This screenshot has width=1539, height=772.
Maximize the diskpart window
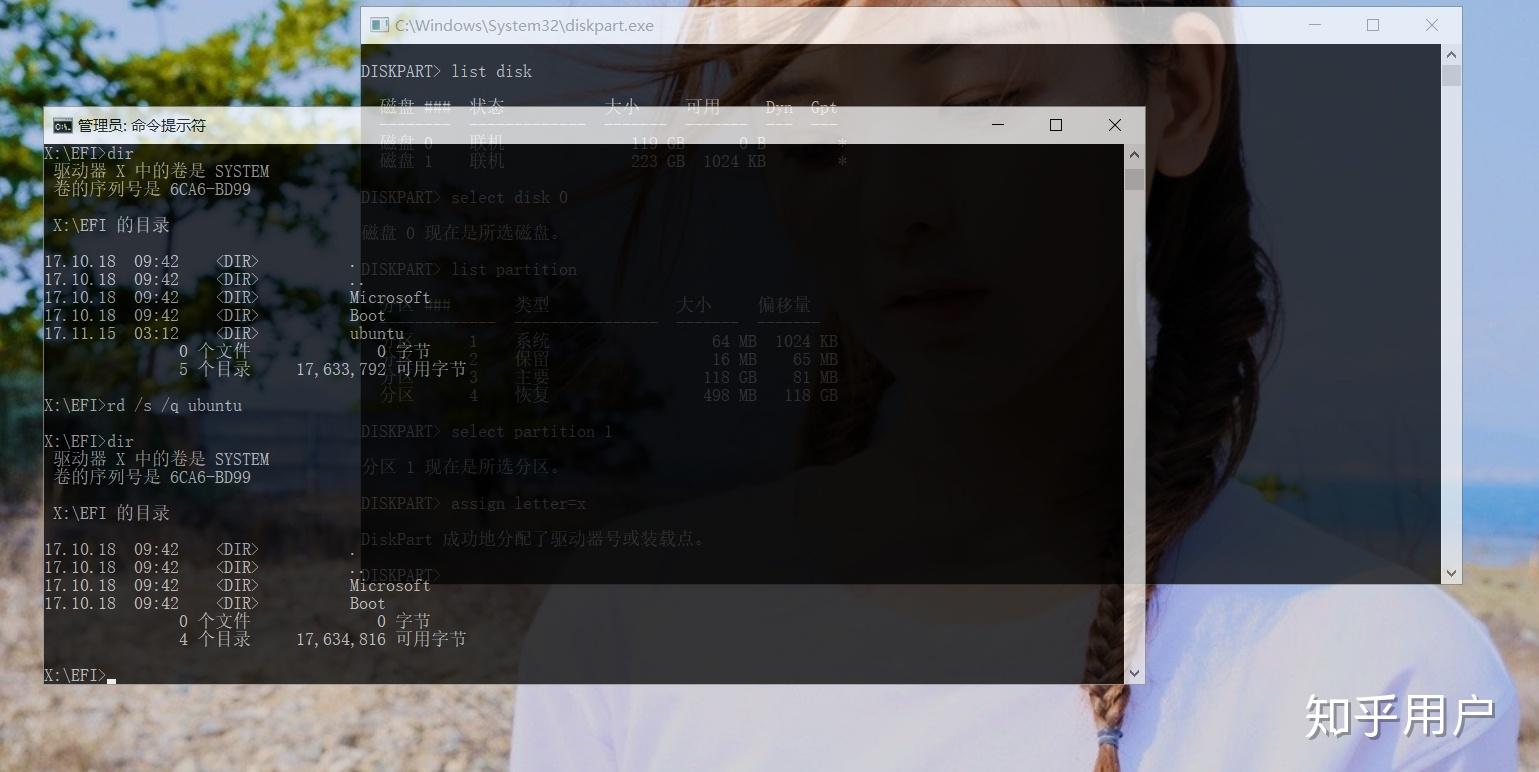click(x=1372, y=25)
